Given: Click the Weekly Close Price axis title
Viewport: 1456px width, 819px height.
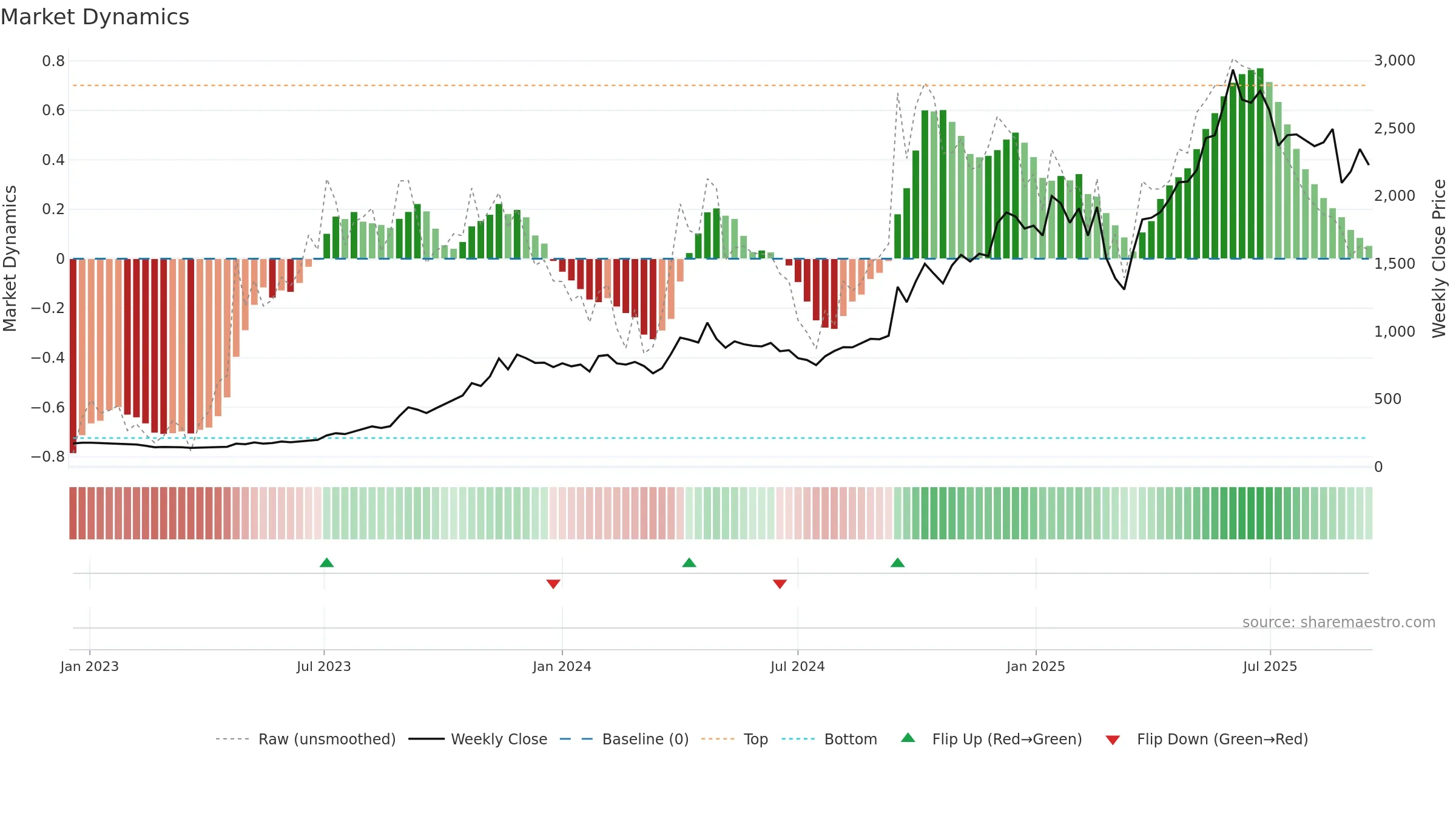Looking at the screenshot, I should pyautogui.click(x=1439, y=258).
